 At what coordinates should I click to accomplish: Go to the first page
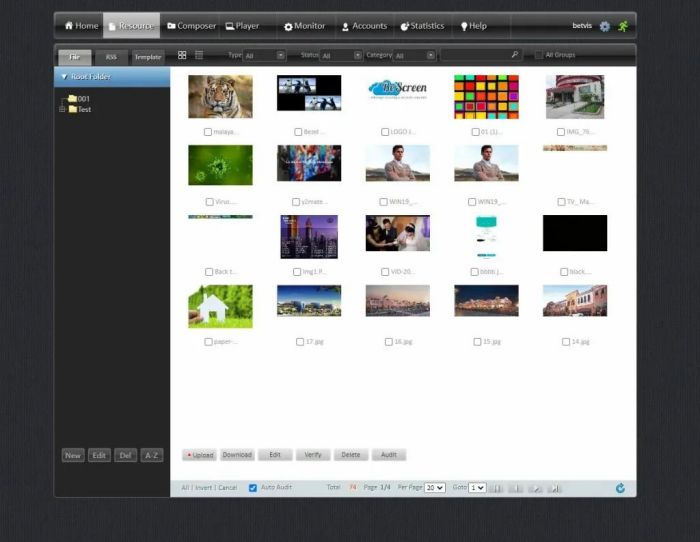[497, 488]
